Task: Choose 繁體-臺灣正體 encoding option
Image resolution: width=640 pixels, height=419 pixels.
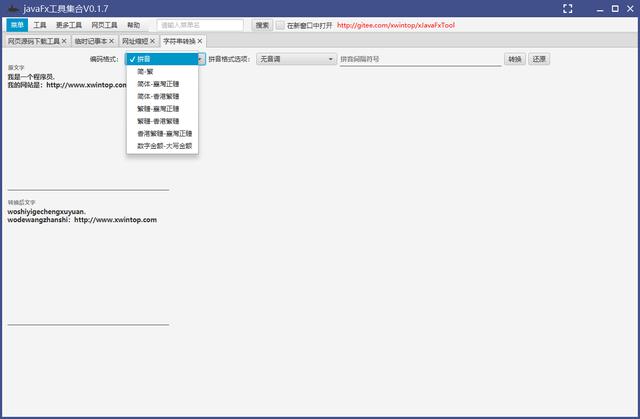Action: point(162,109)
